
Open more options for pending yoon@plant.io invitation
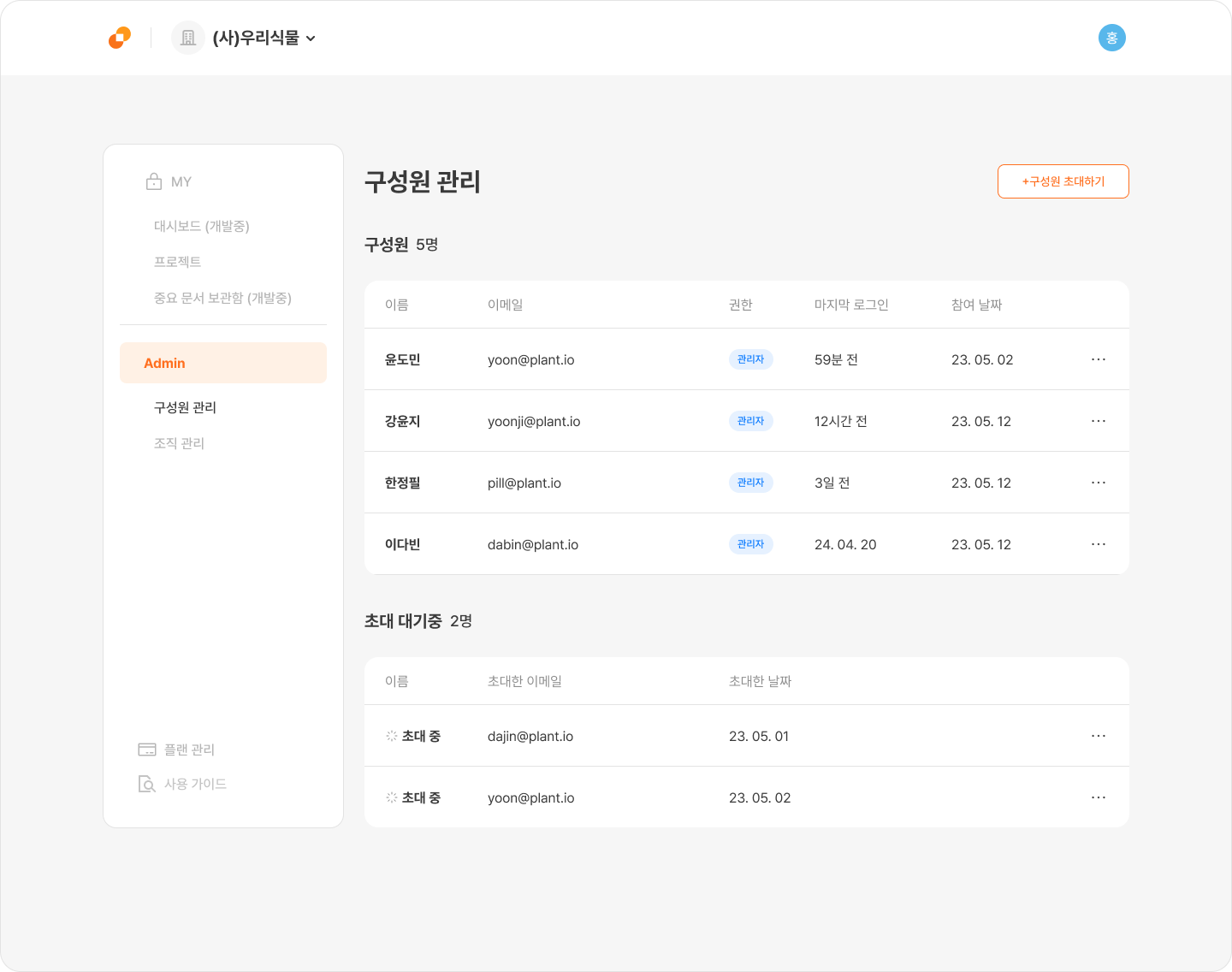[1099, 797]
